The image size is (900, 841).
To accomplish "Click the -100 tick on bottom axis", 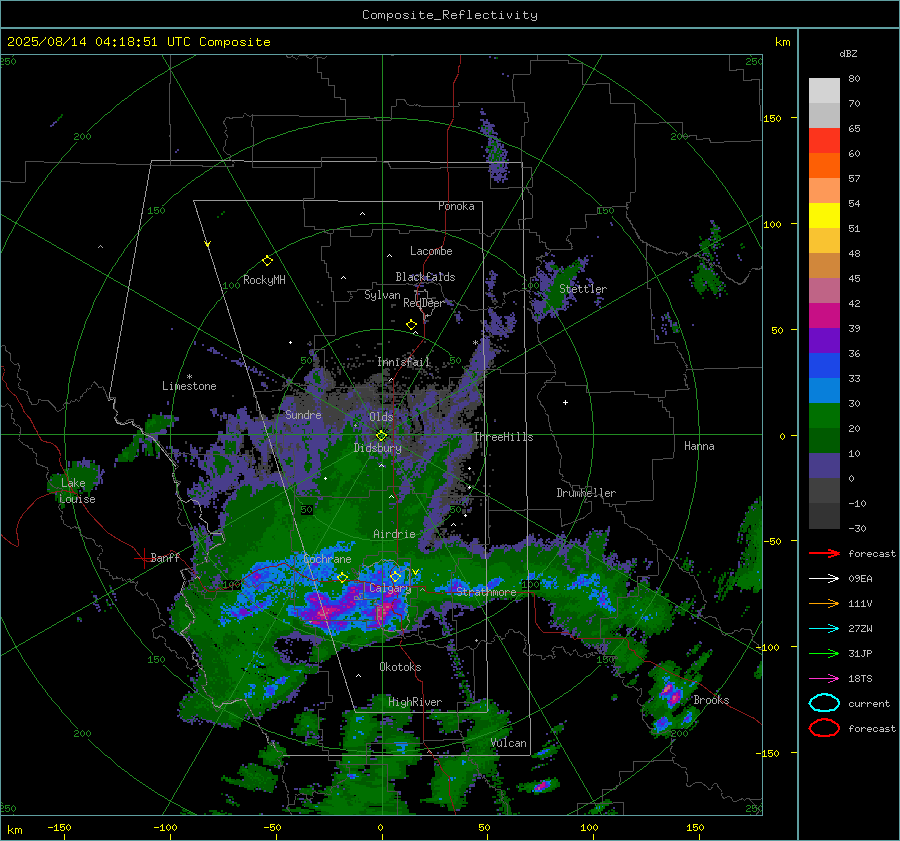I will (x=165, y=828).
